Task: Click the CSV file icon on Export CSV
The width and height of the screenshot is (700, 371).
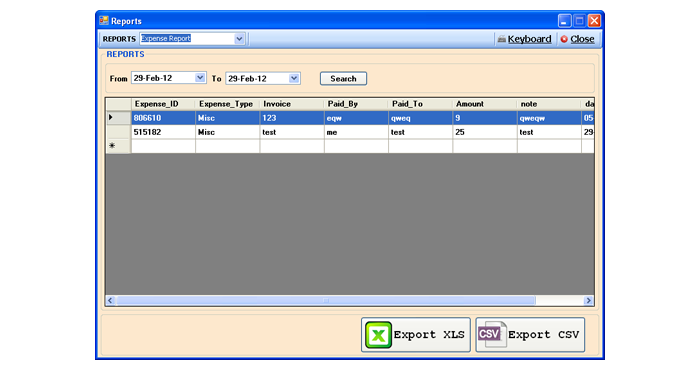Action: pyautogui.click(x=492, y=334)
